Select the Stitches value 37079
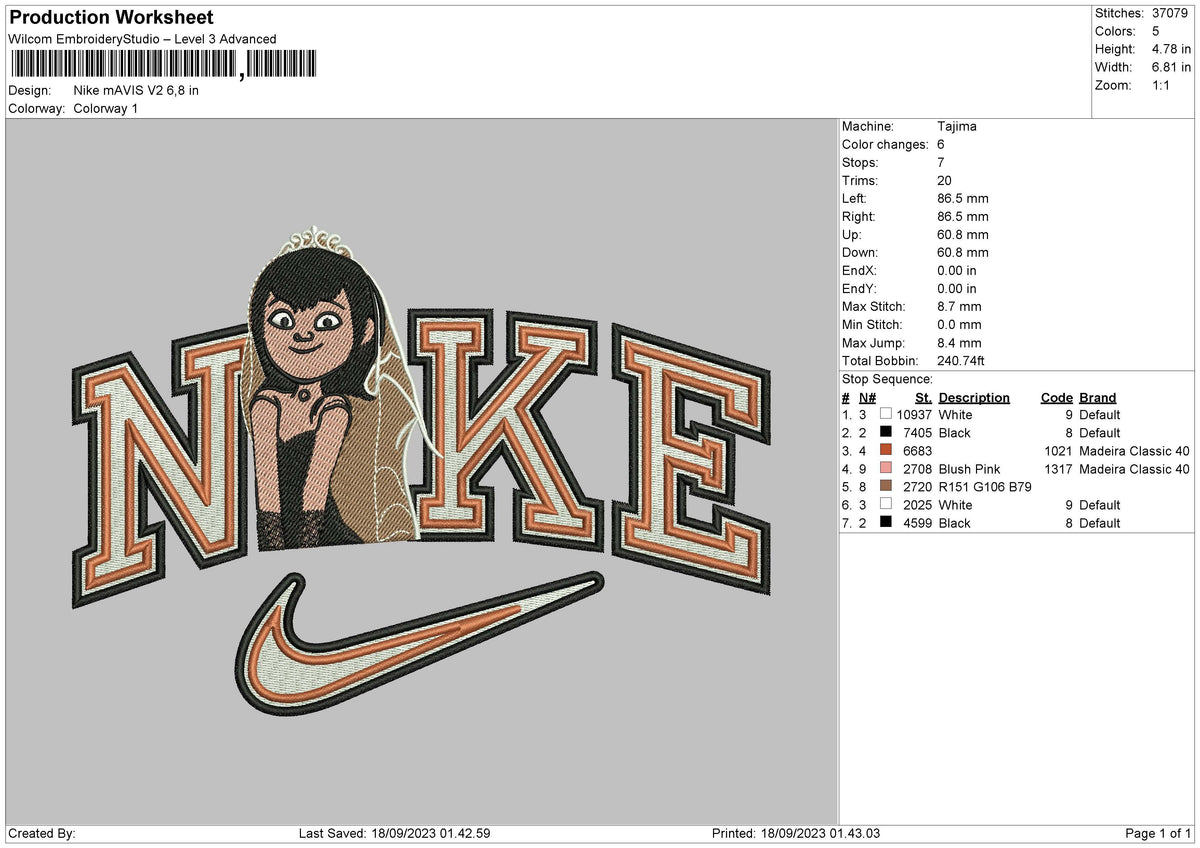 (x=1171, y=13)
